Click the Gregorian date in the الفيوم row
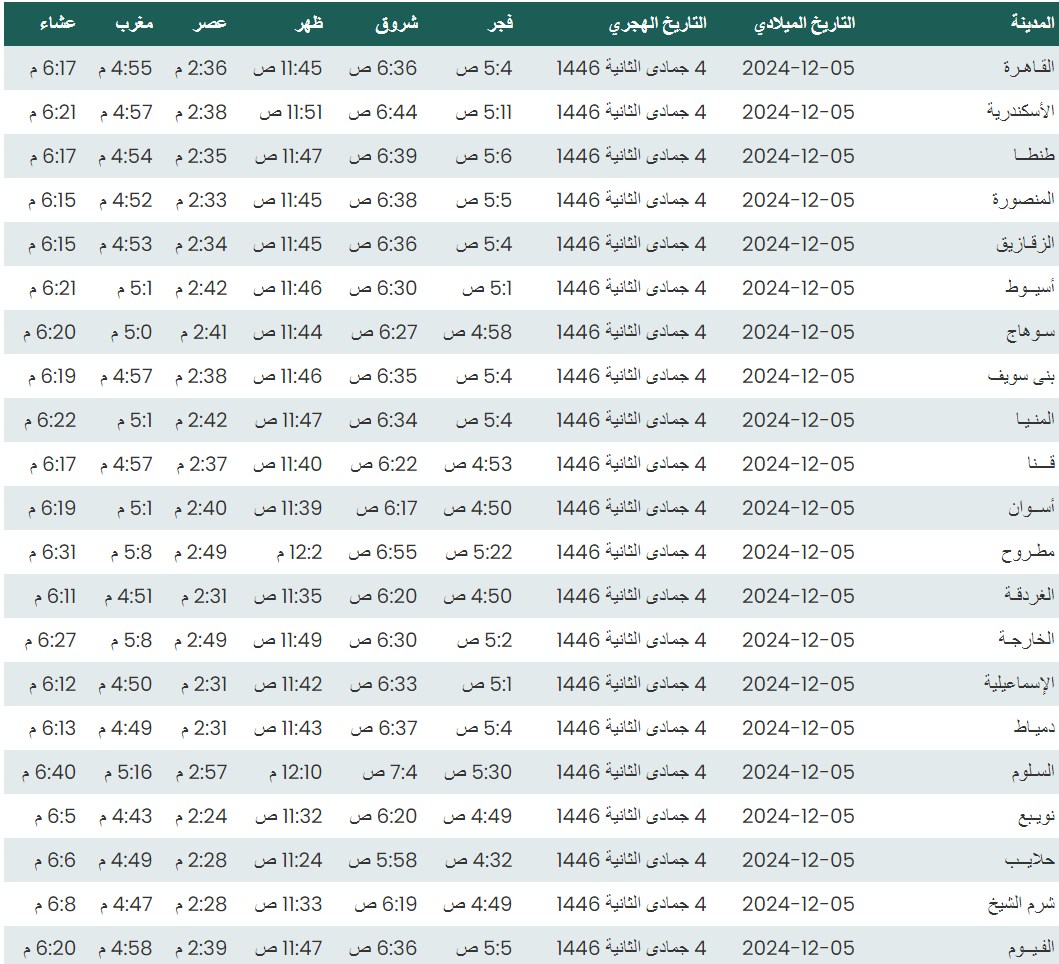 pyautogui.click(x=798, y=948)
